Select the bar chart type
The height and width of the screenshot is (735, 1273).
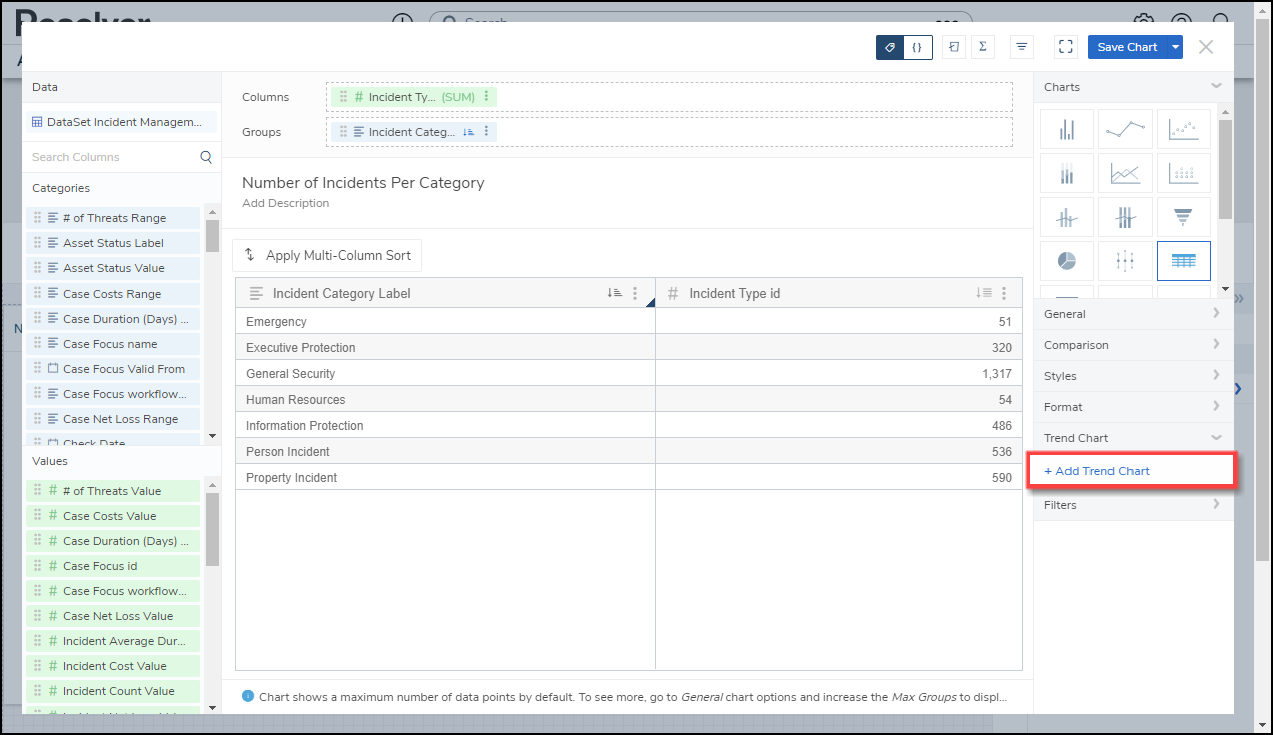pos(1067,129)
